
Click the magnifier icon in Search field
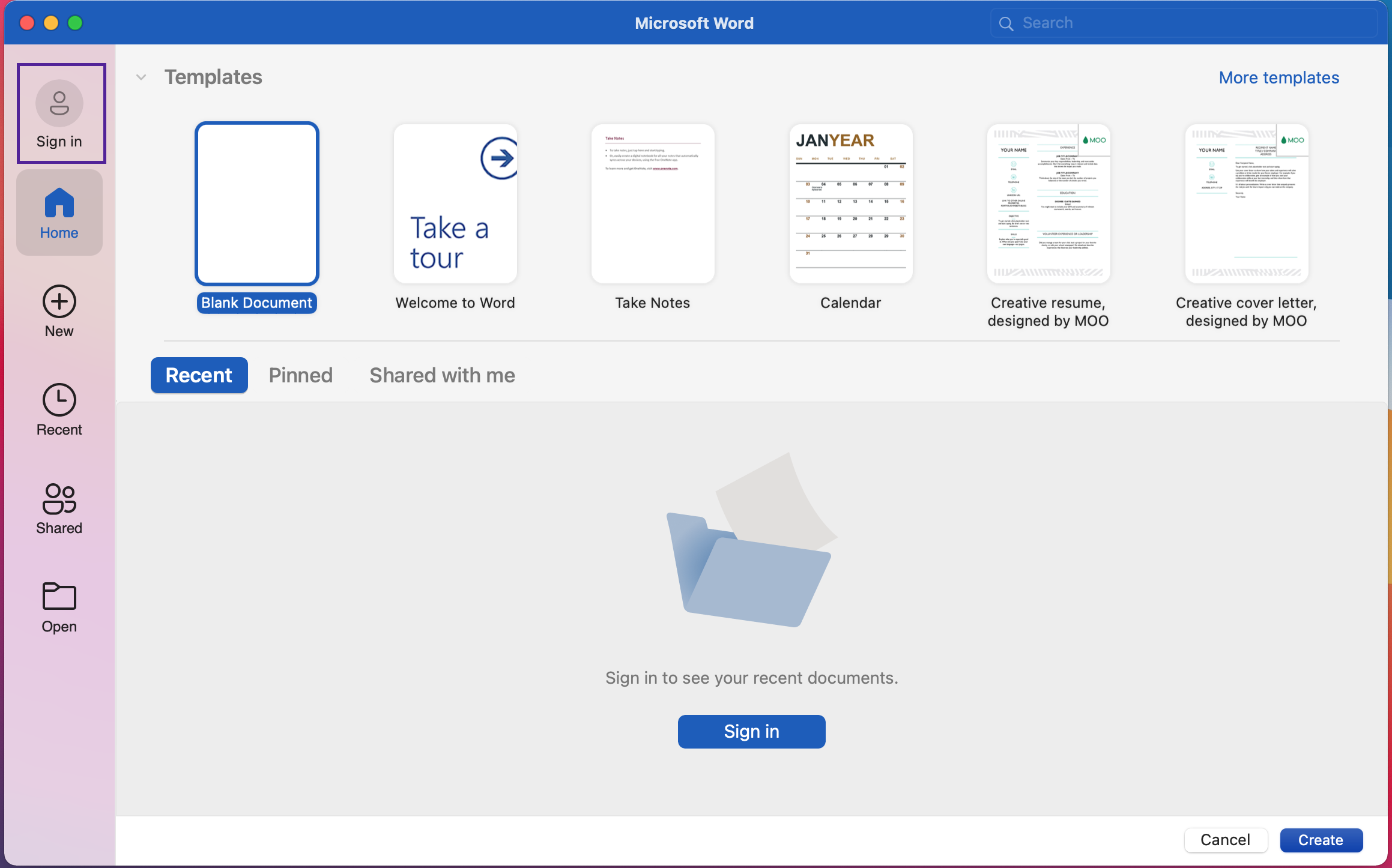coord(1006,23)
